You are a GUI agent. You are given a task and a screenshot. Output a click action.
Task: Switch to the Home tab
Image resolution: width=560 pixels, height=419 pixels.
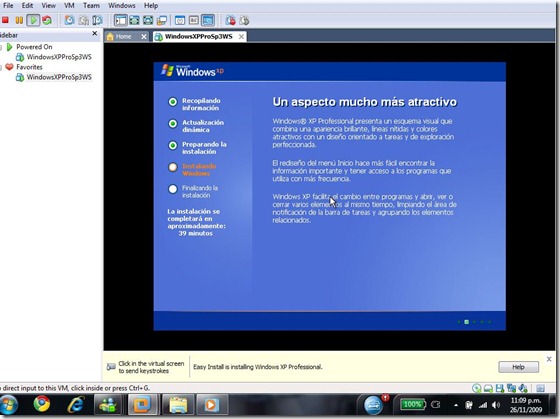124,36
